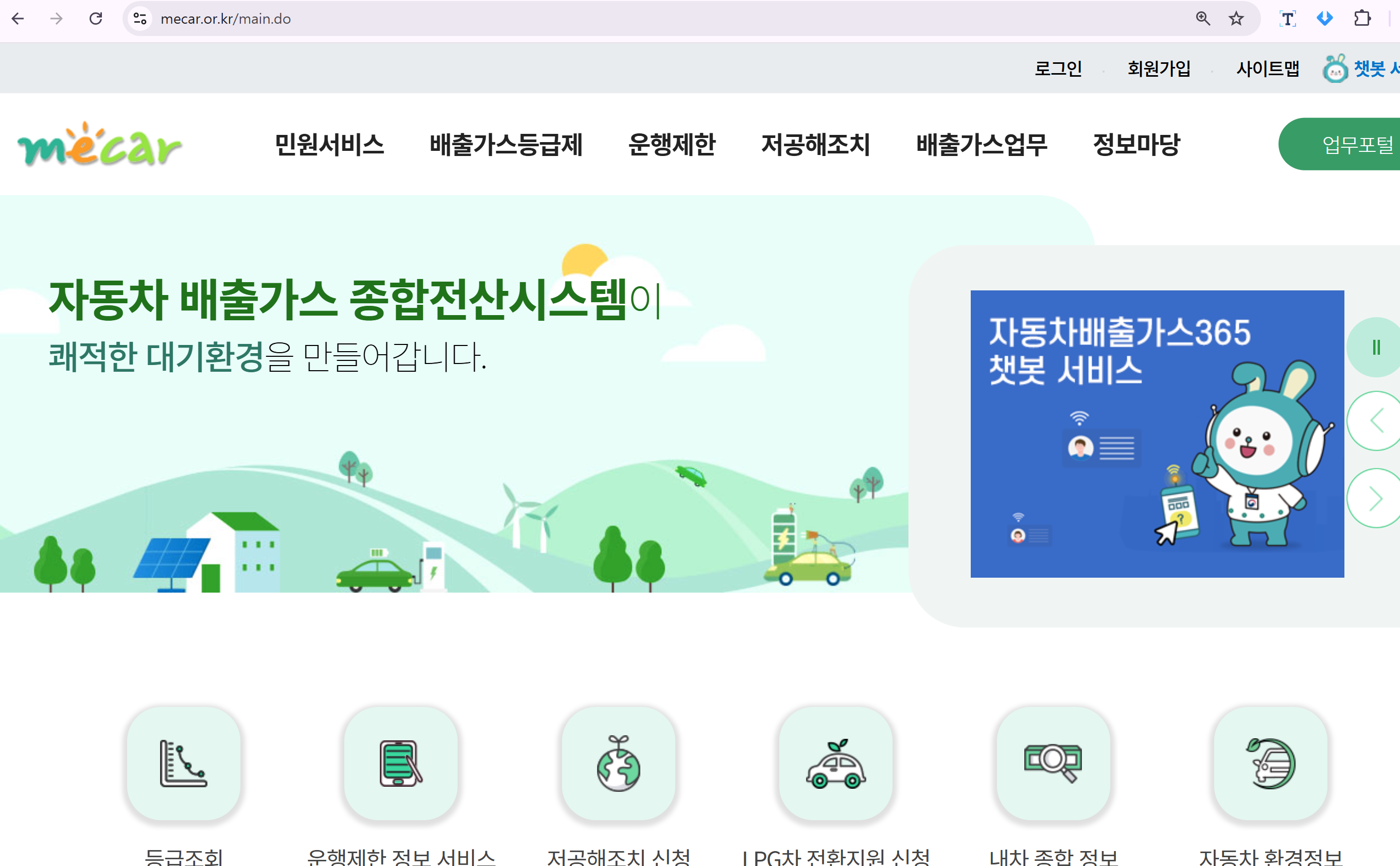The height and width of the screenshot is (866, 1400).
Task: Expand the 운행제한 menu
Action: coord(672,144)
